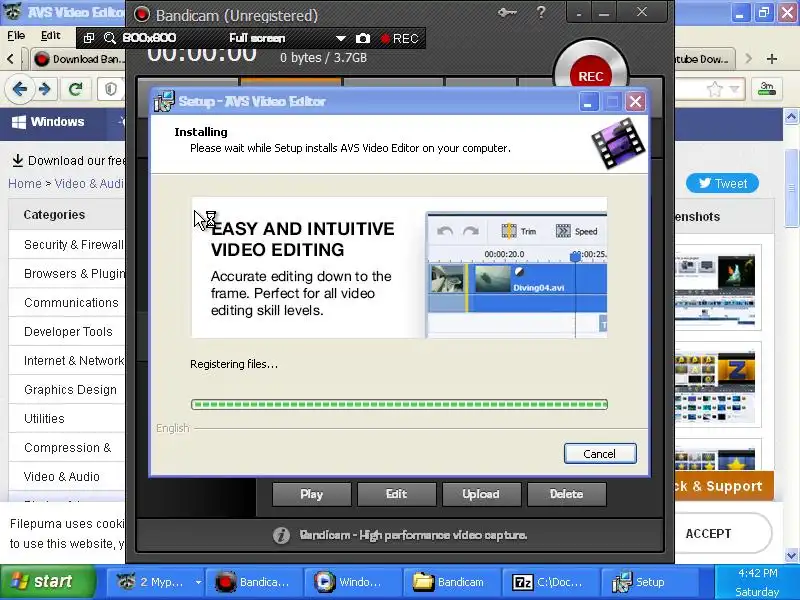800x600 pixels.
Task: Click the window selection icon on Bandicam toolbar
Action: tap(89, 38)
